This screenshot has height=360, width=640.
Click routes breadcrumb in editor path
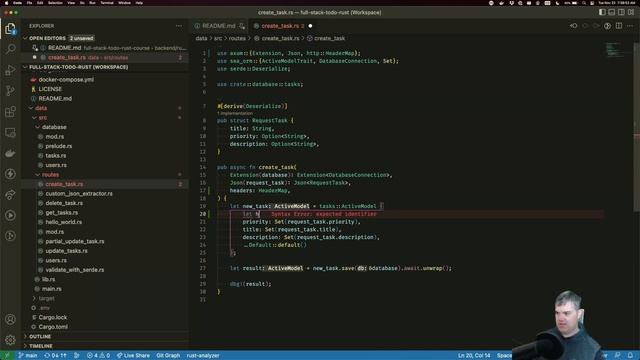click(x=237, y=38)
